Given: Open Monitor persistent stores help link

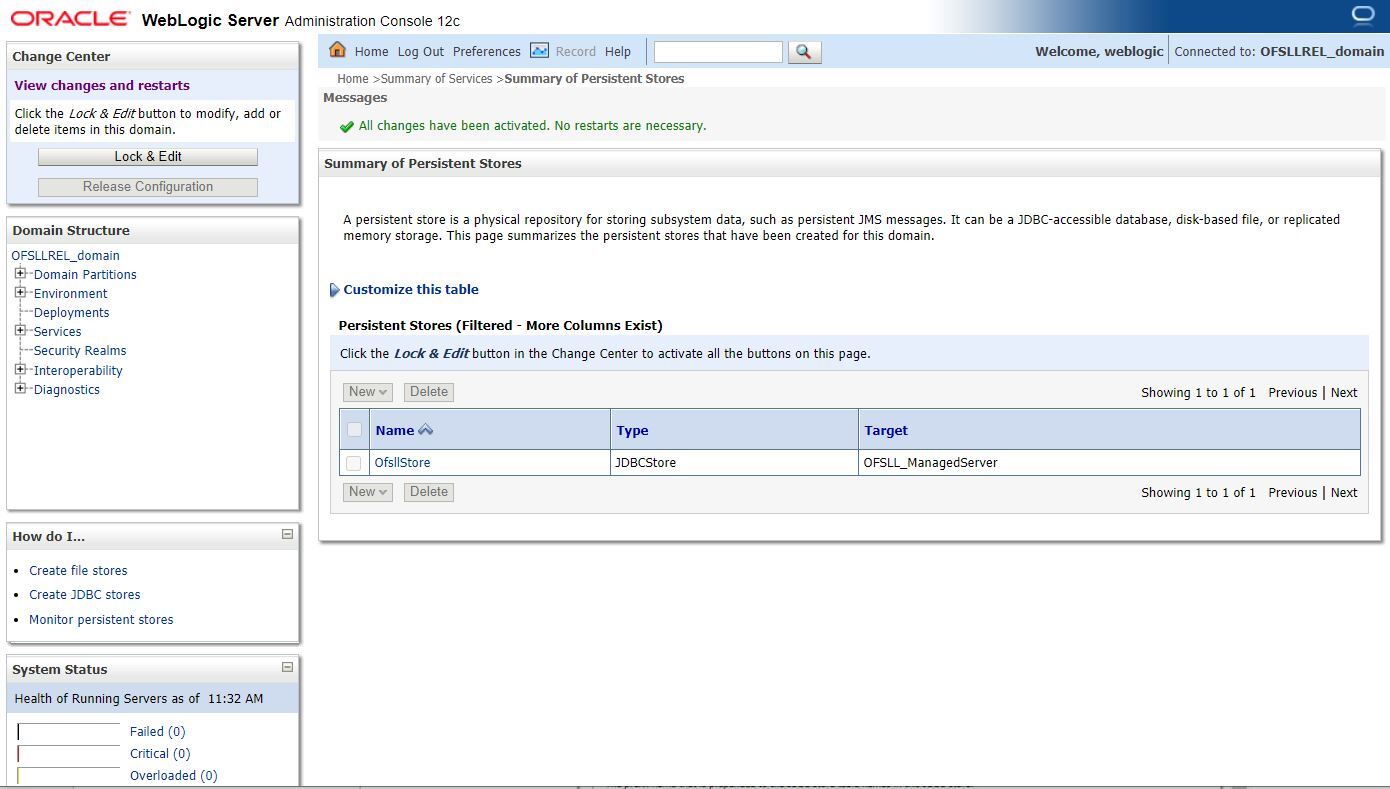Looking at the screenshot, I should pos(101,620).
